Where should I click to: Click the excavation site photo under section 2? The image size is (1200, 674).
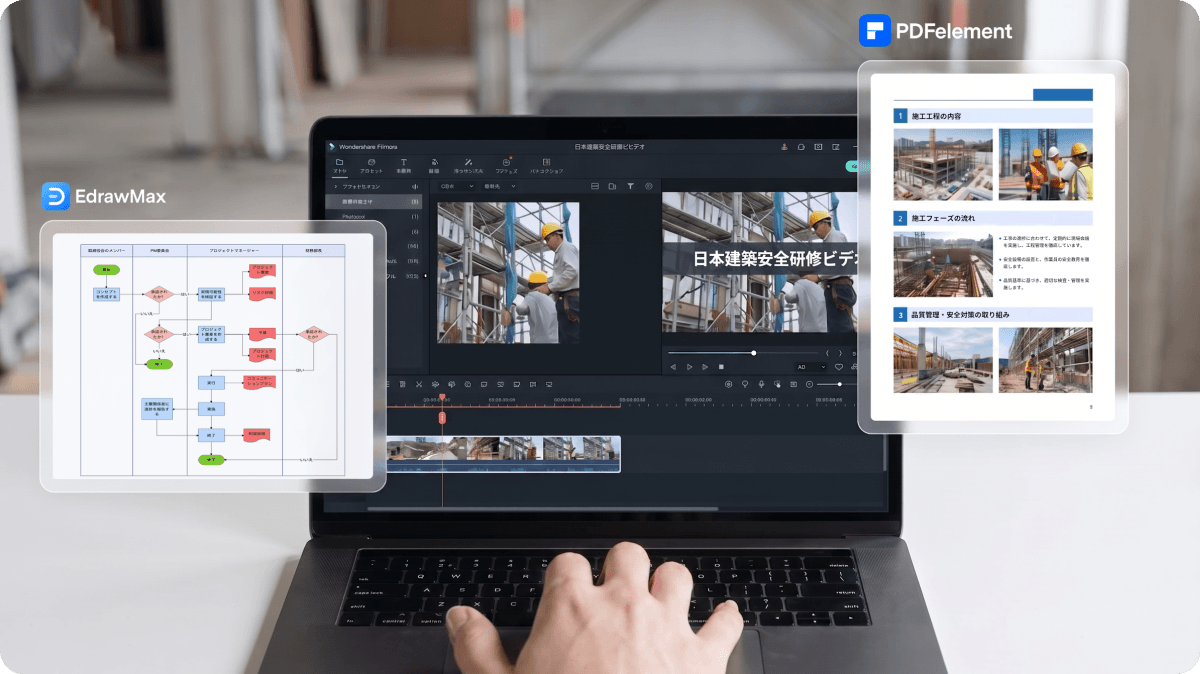point(943,265)
